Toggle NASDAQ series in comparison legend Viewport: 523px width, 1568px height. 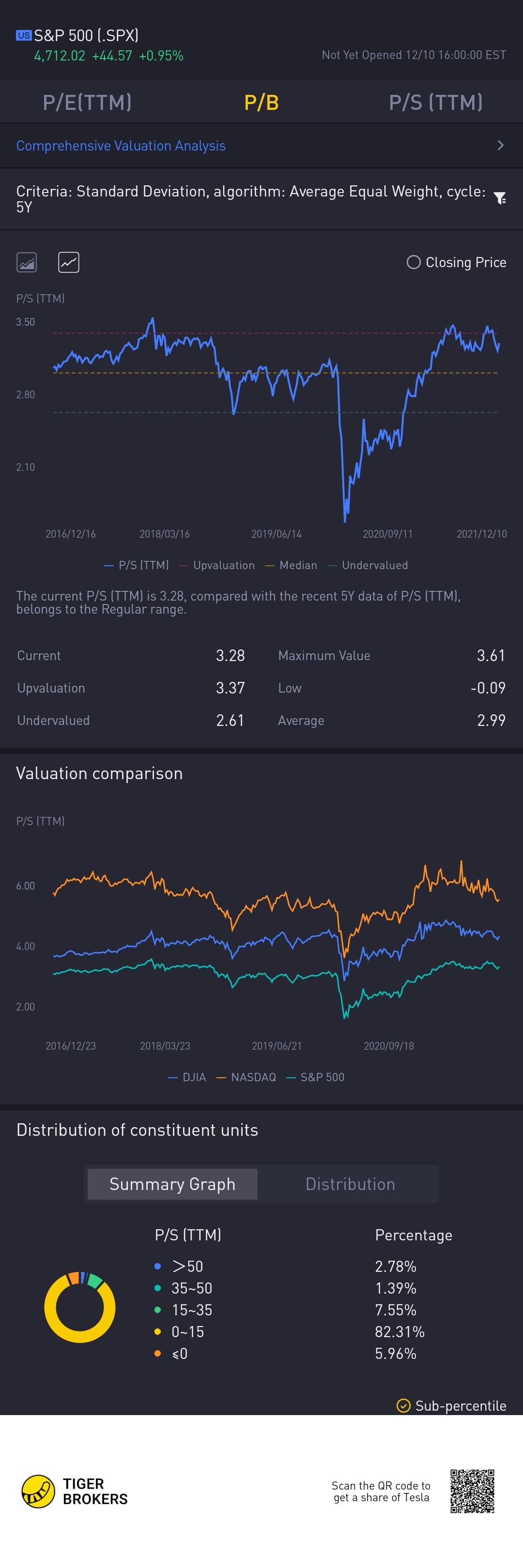246,1077
